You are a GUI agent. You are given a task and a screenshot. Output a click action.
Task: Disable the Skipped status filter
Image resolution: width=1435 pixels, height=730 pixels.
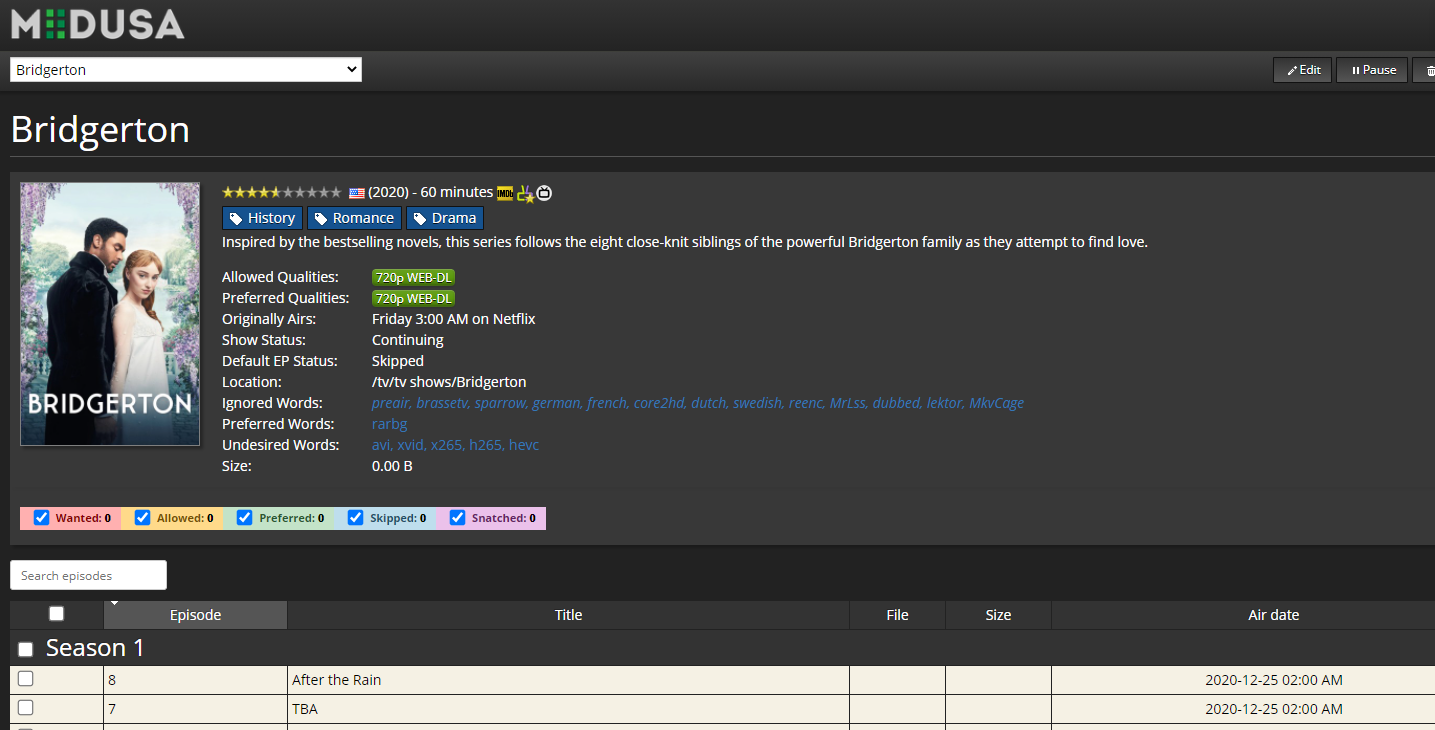(x=356, y=517)
